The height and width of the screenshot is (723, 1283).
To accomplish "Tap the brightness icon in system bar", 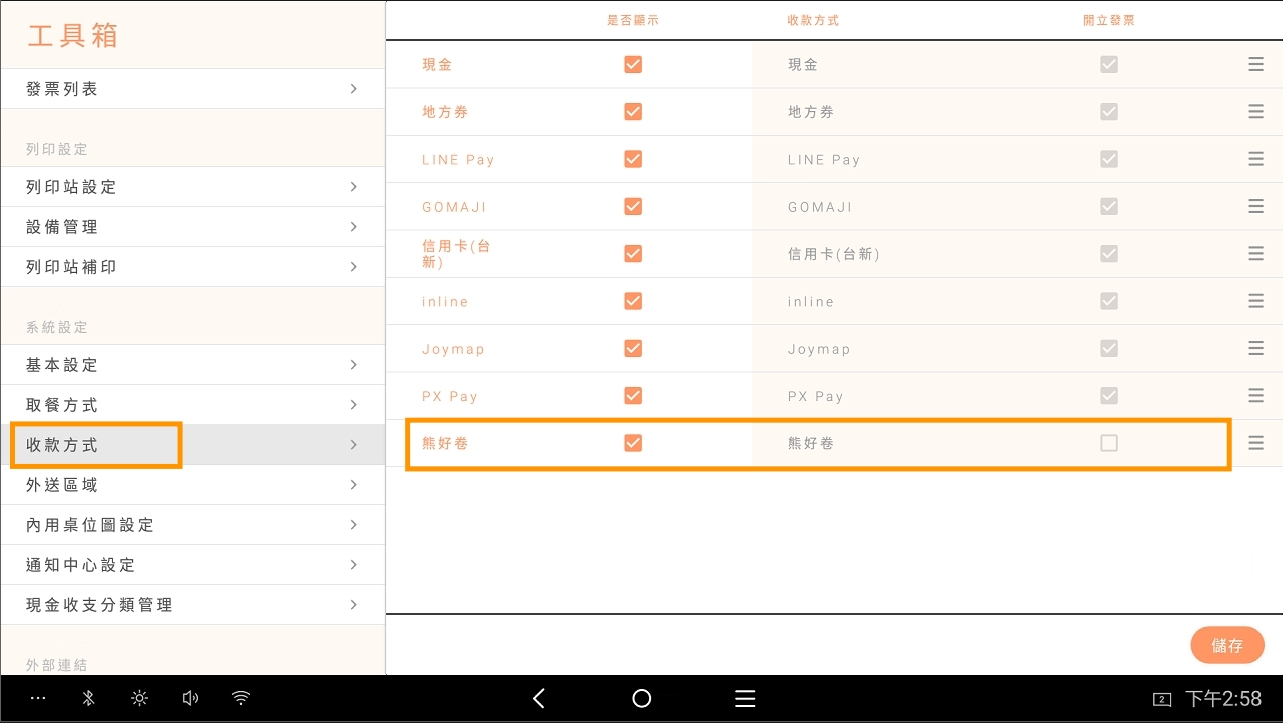I will [139, 699].
